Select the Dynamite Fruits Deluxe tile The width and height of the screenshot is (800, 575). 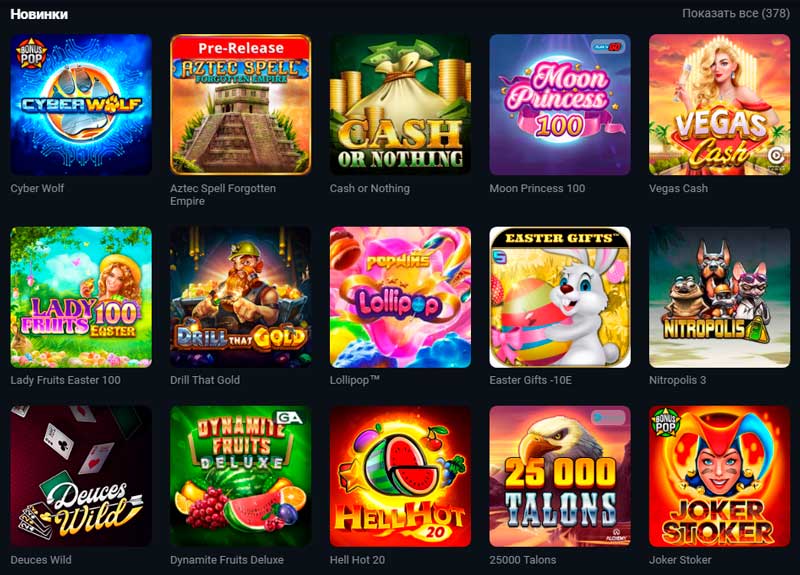240,476
